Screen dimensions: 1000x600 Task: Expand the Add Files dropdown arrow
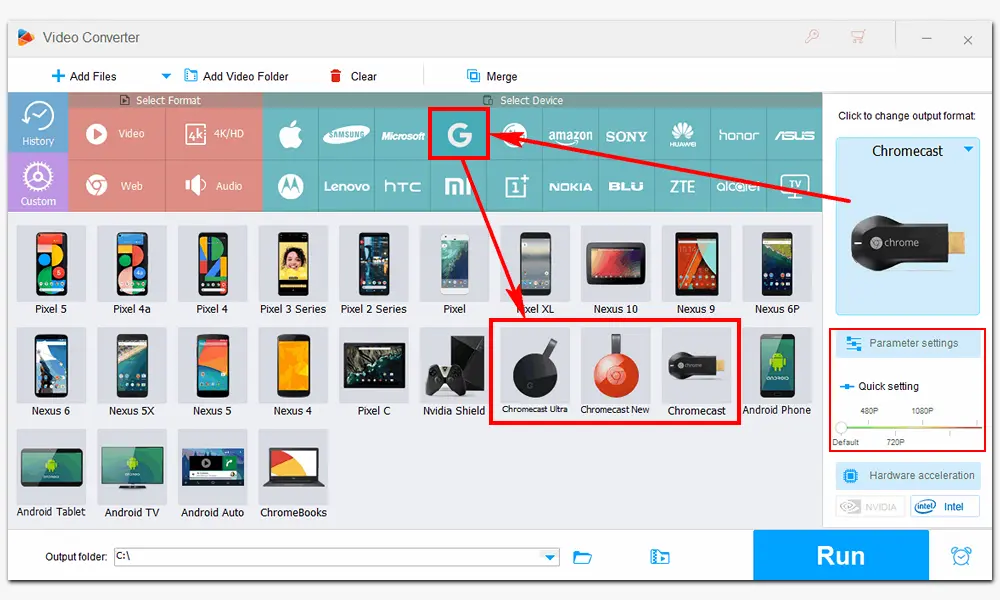(x=166, y=76)
